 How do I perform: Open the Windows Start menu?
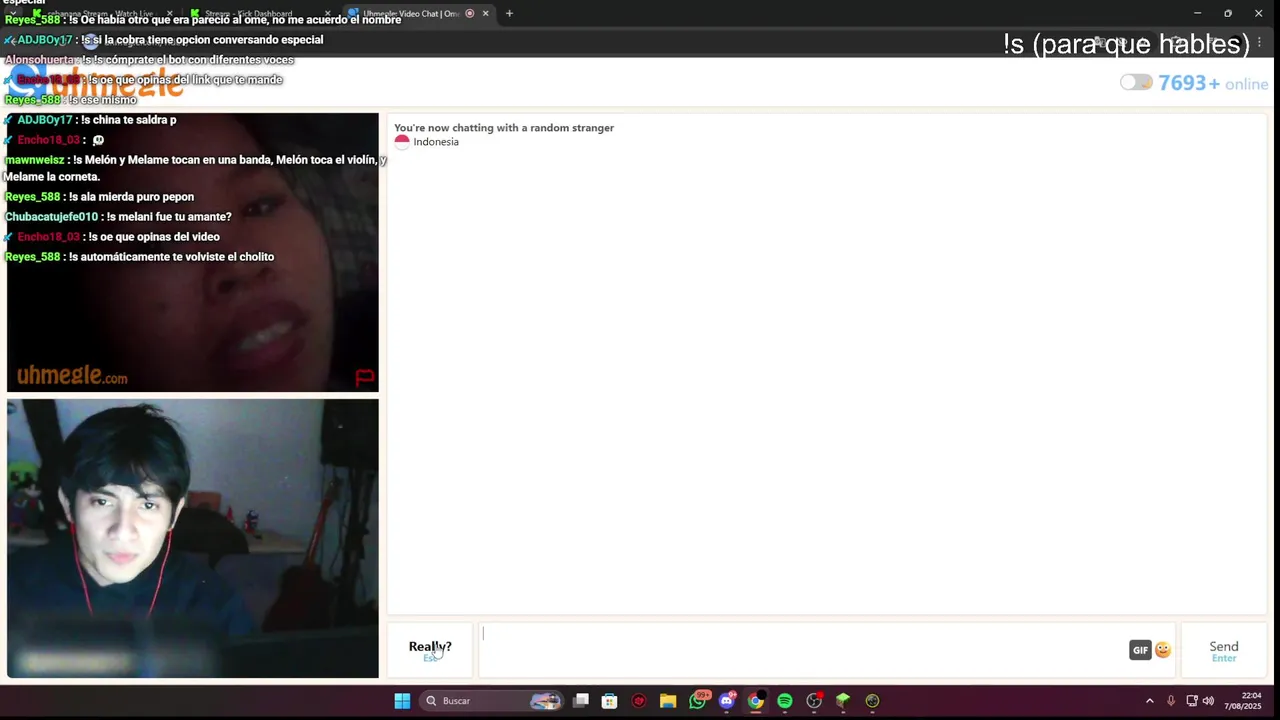[402, 701]
